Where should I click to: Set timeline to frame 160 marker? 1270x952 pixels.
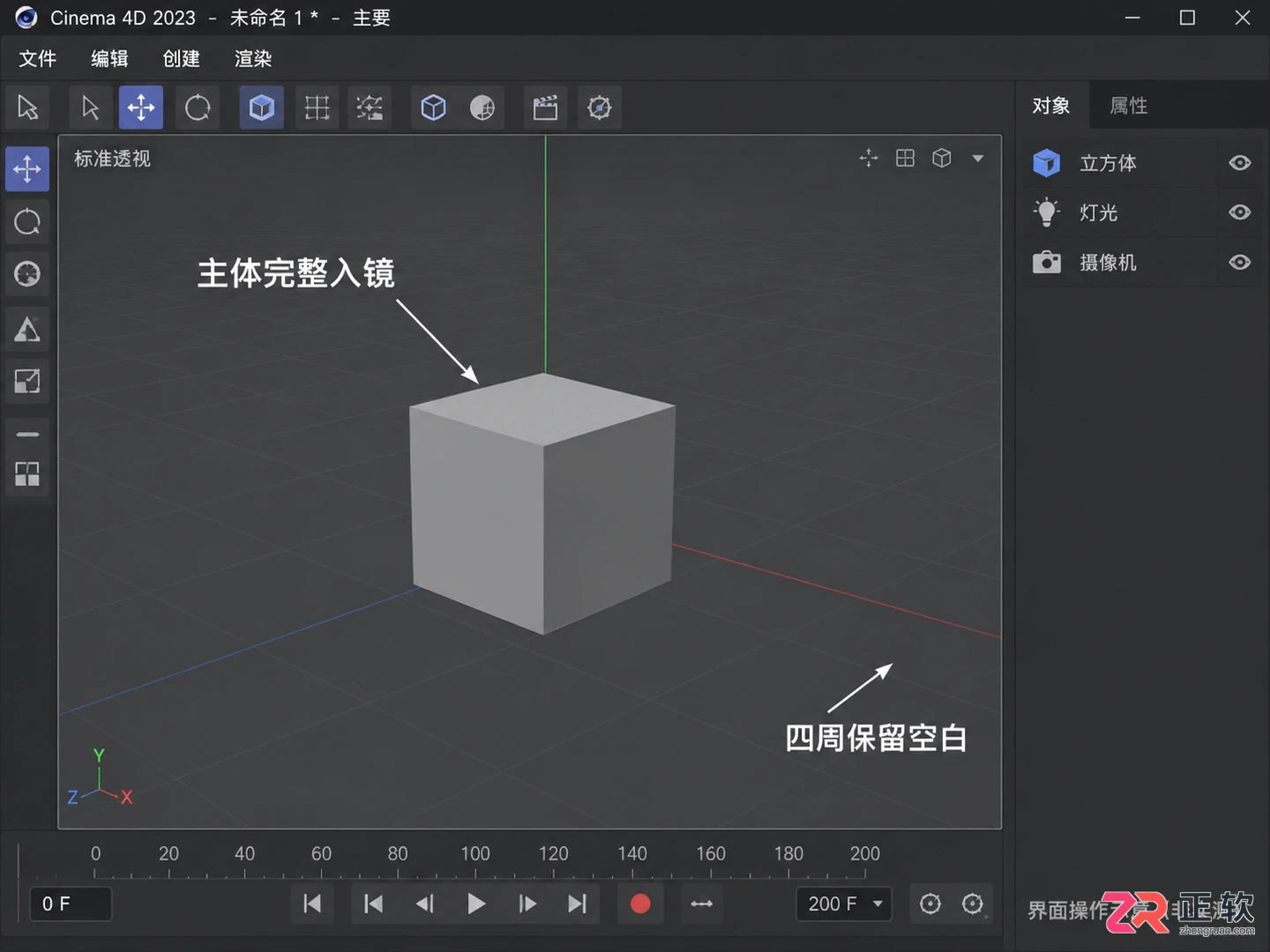[x=710, y=853]
